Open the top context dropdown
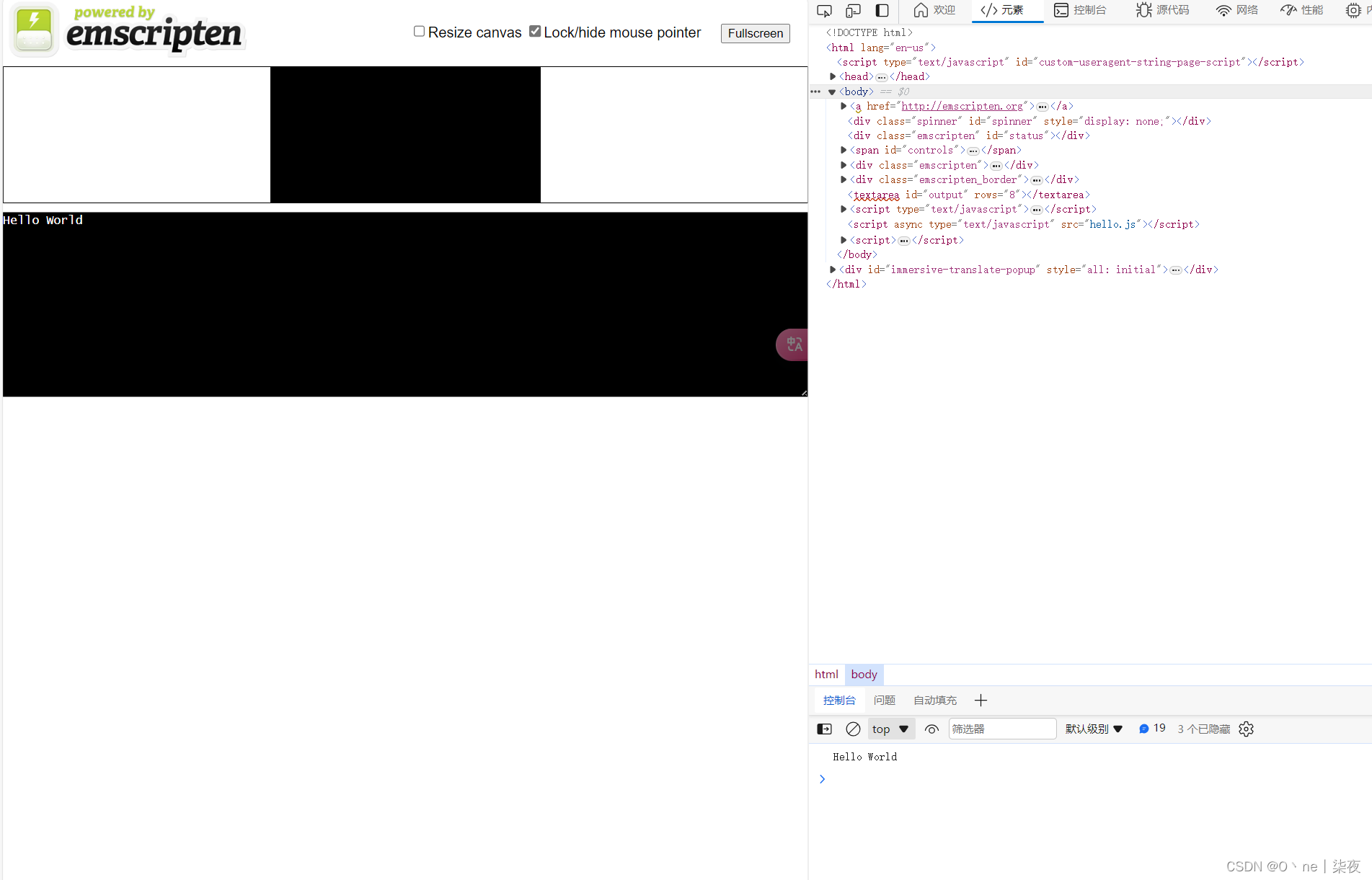The image size is (1372, 880). (x=891, y=729)
